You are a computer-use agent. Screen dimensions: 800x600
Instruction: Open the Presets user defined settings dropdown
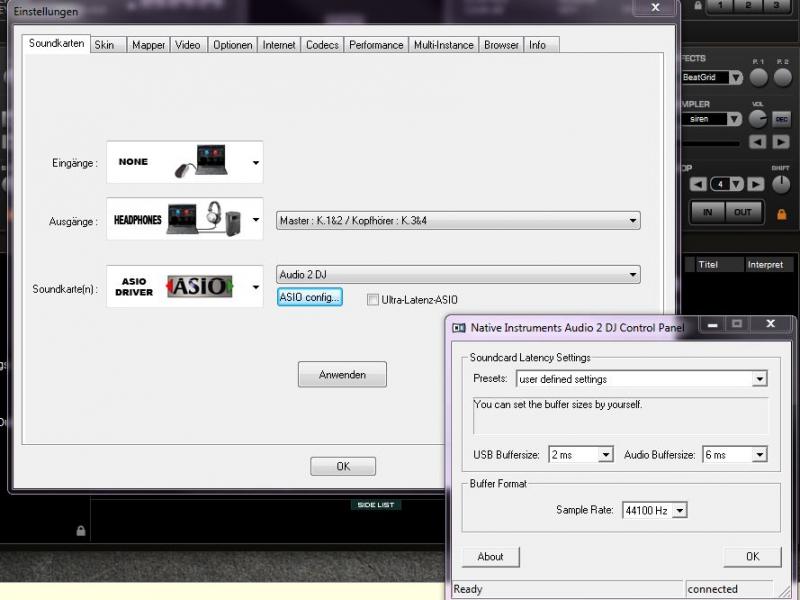(642, 379)
